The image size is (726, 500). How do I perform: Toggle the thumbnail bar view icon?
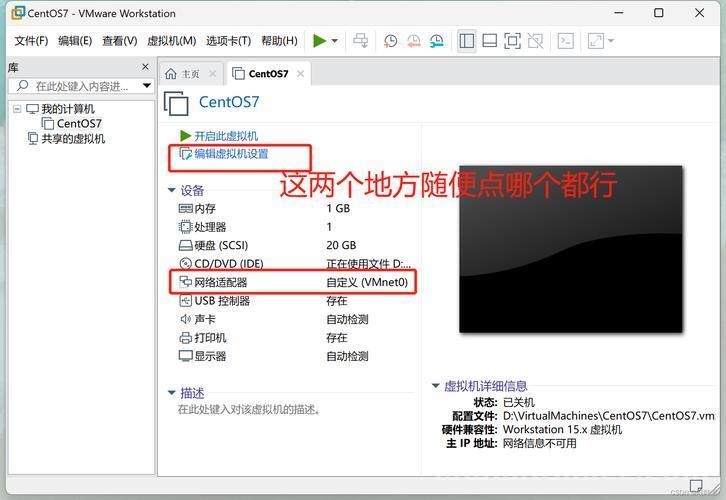[489, 41]
